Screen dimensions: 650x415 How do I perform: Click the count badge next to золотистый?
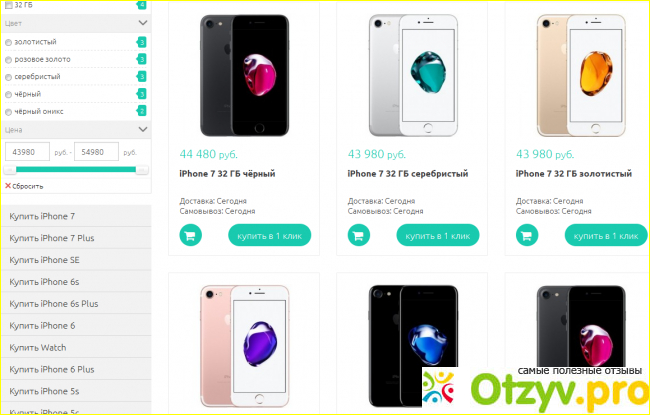coord(142,42)
